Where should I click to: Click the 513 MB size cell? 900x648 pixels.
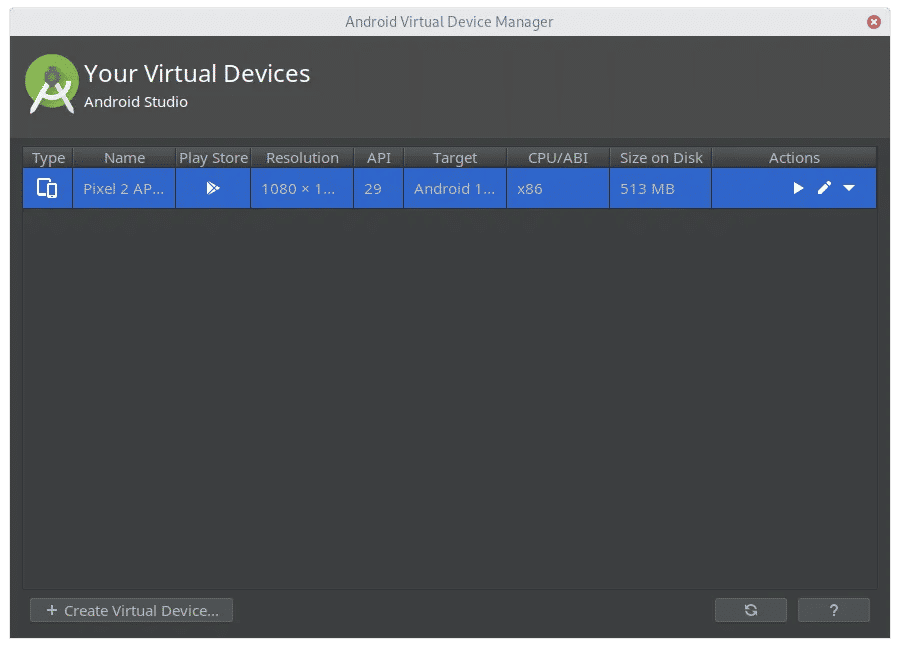(x=661, y=189)
